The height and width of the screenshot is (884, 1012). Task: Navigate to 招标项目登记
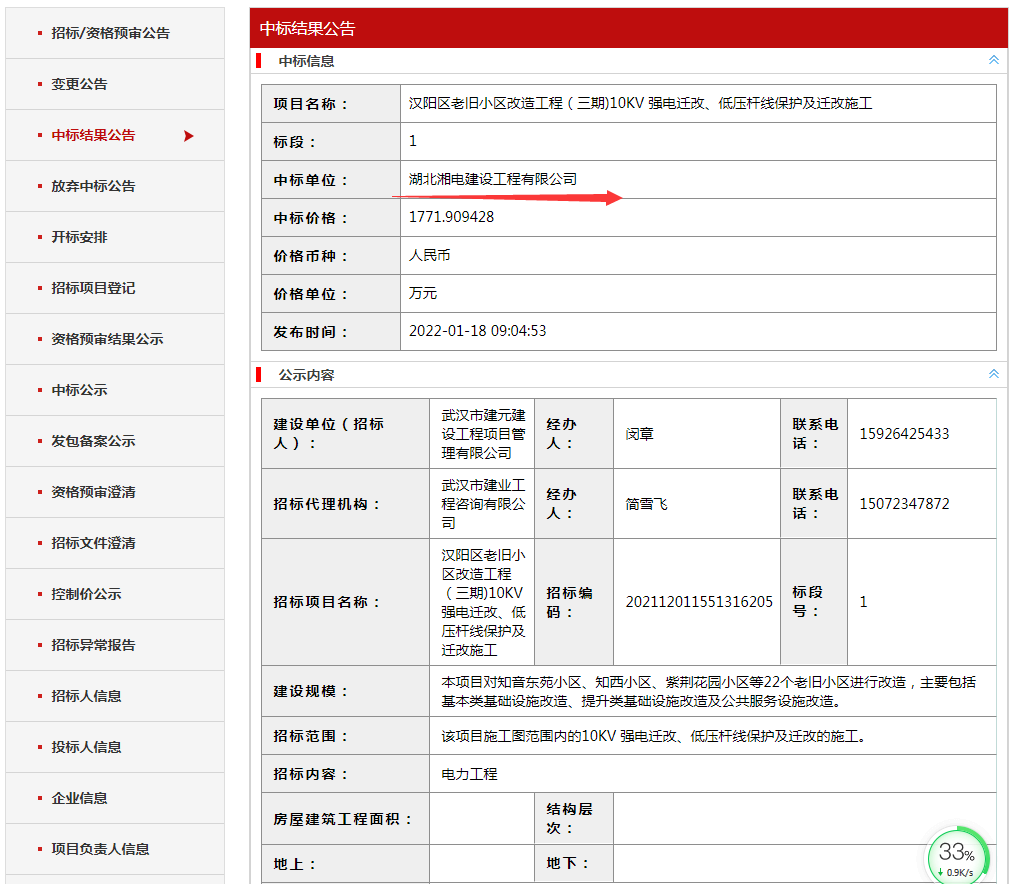click(93, 288)
